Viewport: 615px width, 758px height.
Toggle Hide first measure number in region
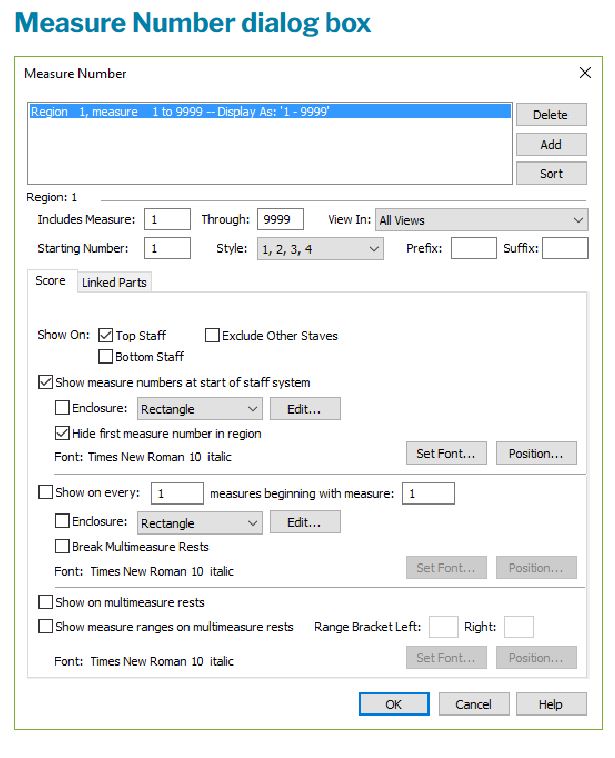62,434
